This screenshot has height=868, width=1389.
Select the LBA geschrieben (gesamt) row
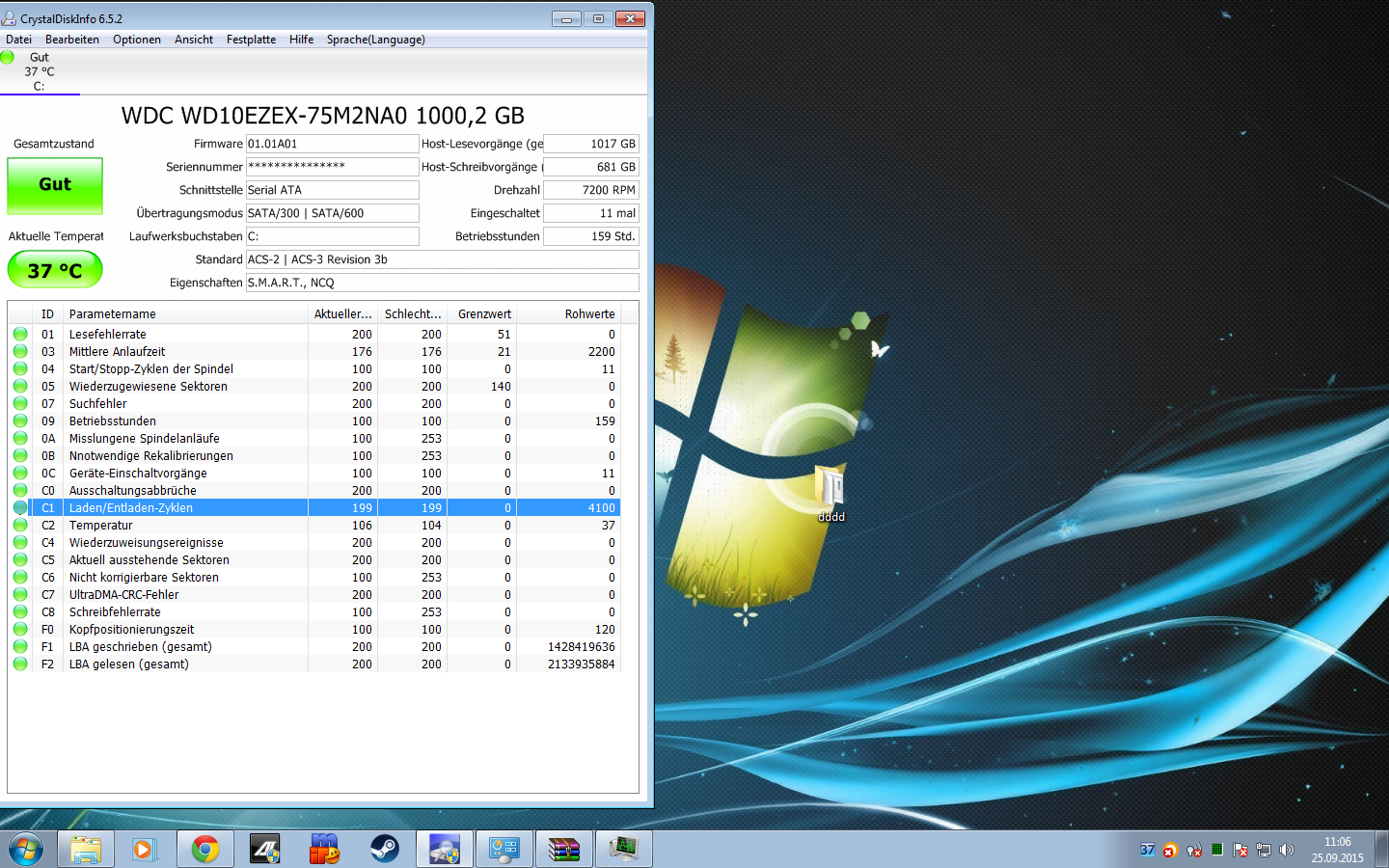tap(314, 646)
